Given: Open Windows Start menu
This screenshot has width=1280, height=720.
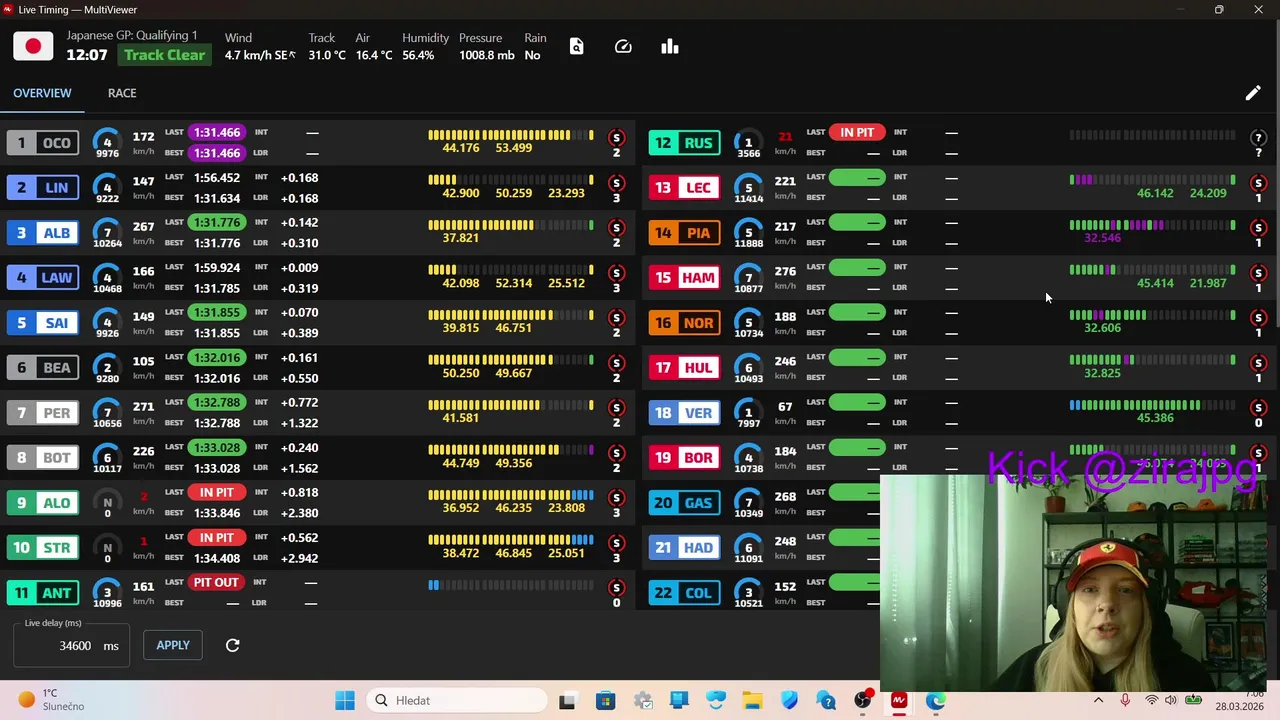Looking at the screenshot, I should coord(345,700).
